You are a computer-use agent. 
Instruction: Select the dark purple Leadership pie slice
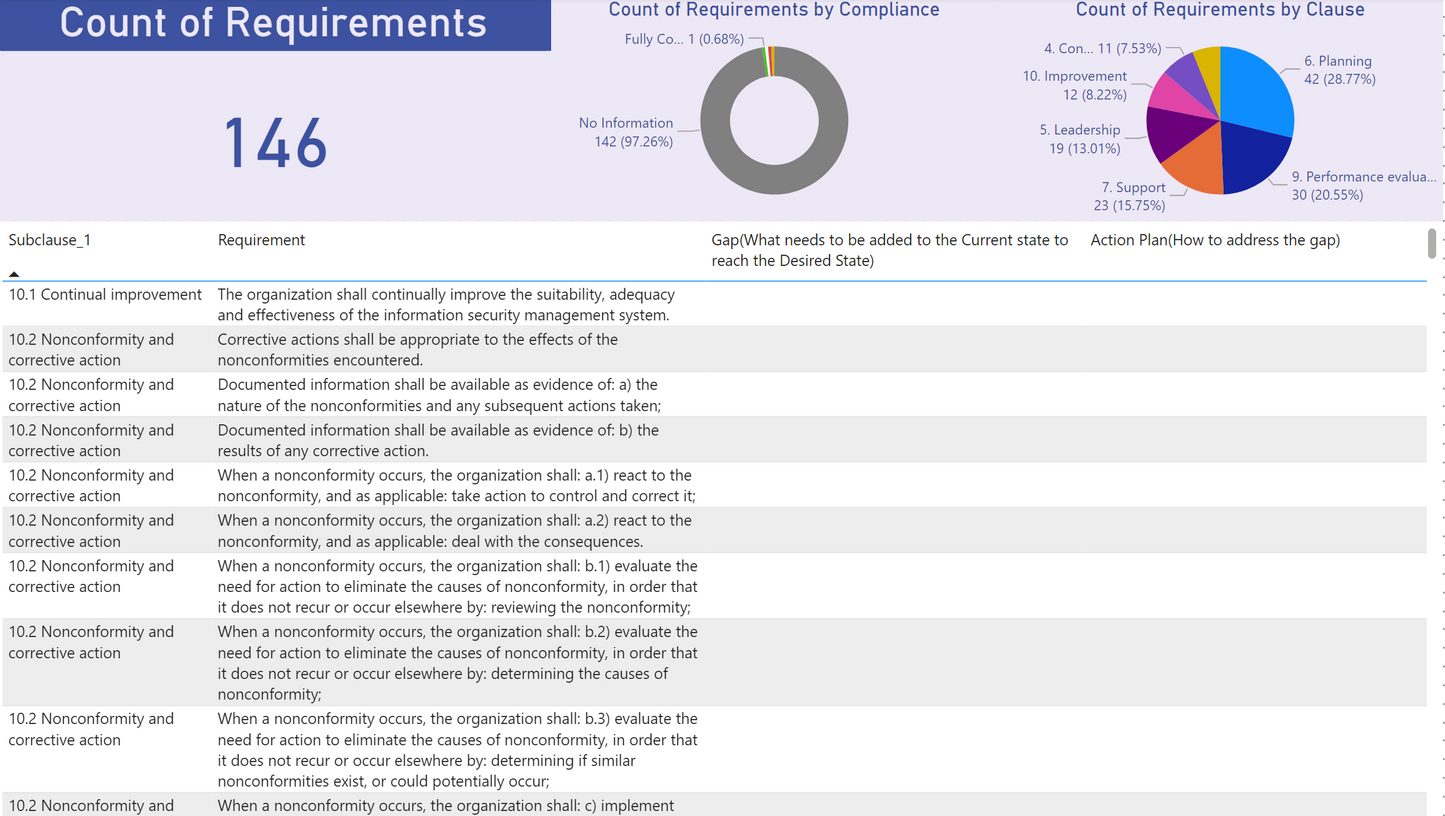(x=1170, y=132)
